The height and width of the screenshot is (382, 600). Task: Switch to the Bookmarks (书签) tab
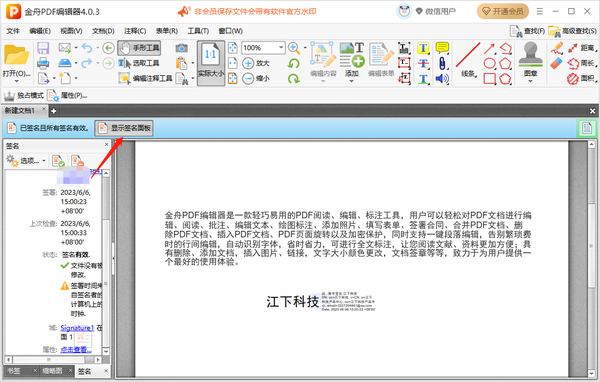15,371
